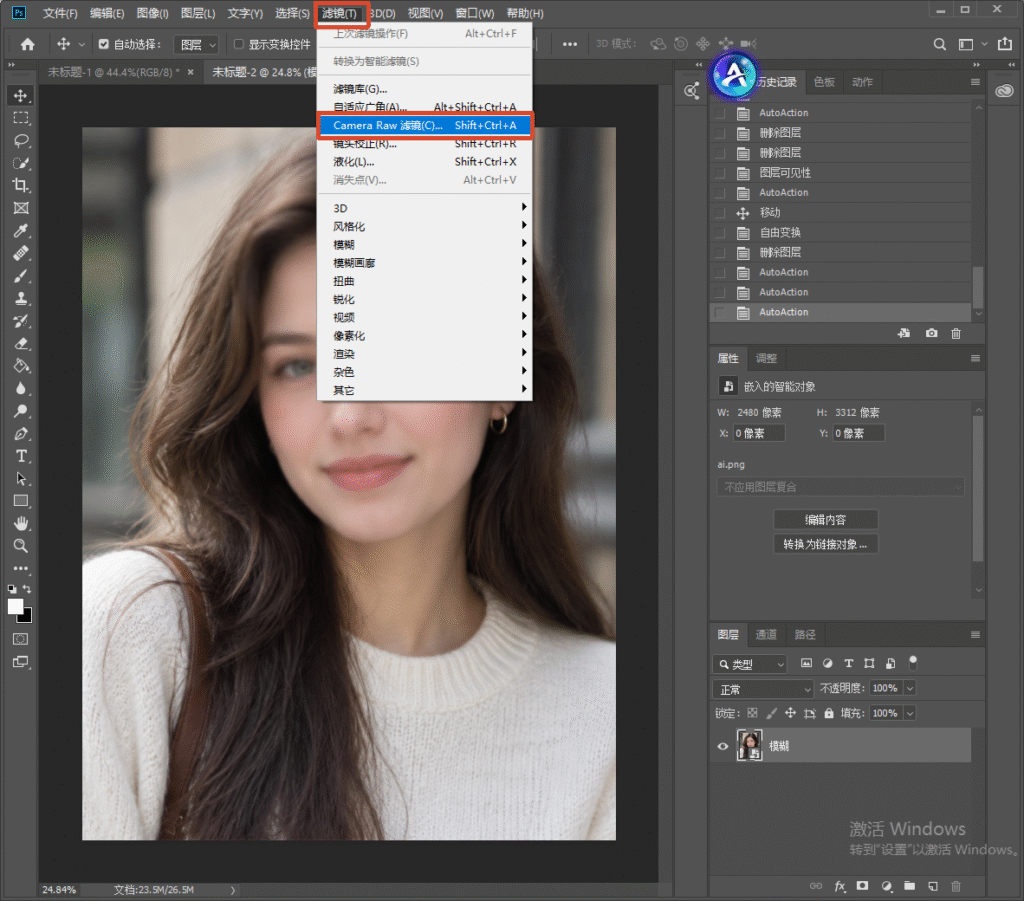Viewport: 1024px width, 901px height.
Task: Toggle history brush source for 移动 state
Action: tap(720, 213)
